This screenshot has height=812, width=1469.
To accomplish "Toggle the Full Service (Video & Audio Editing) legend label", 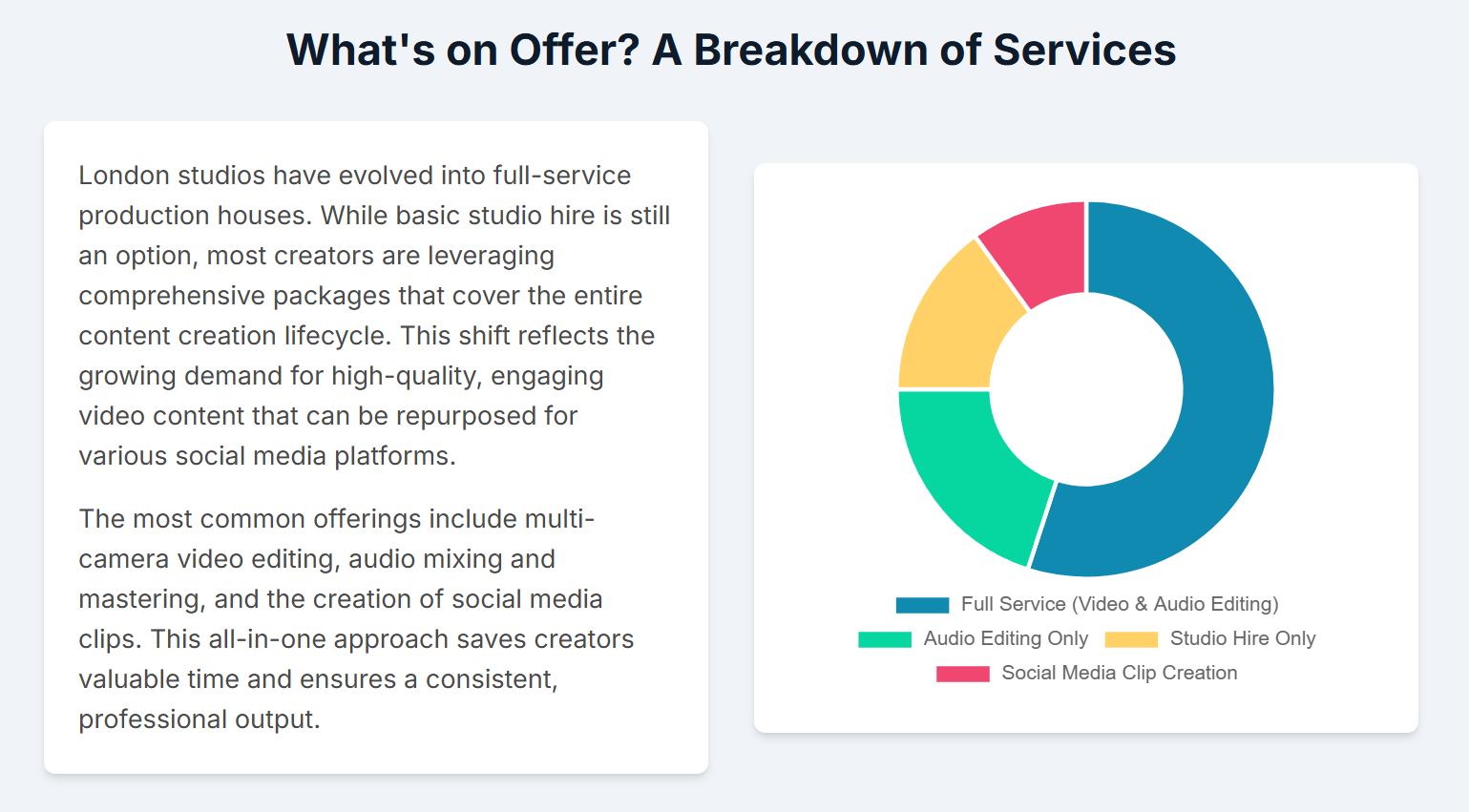I will coord(1120,604).
